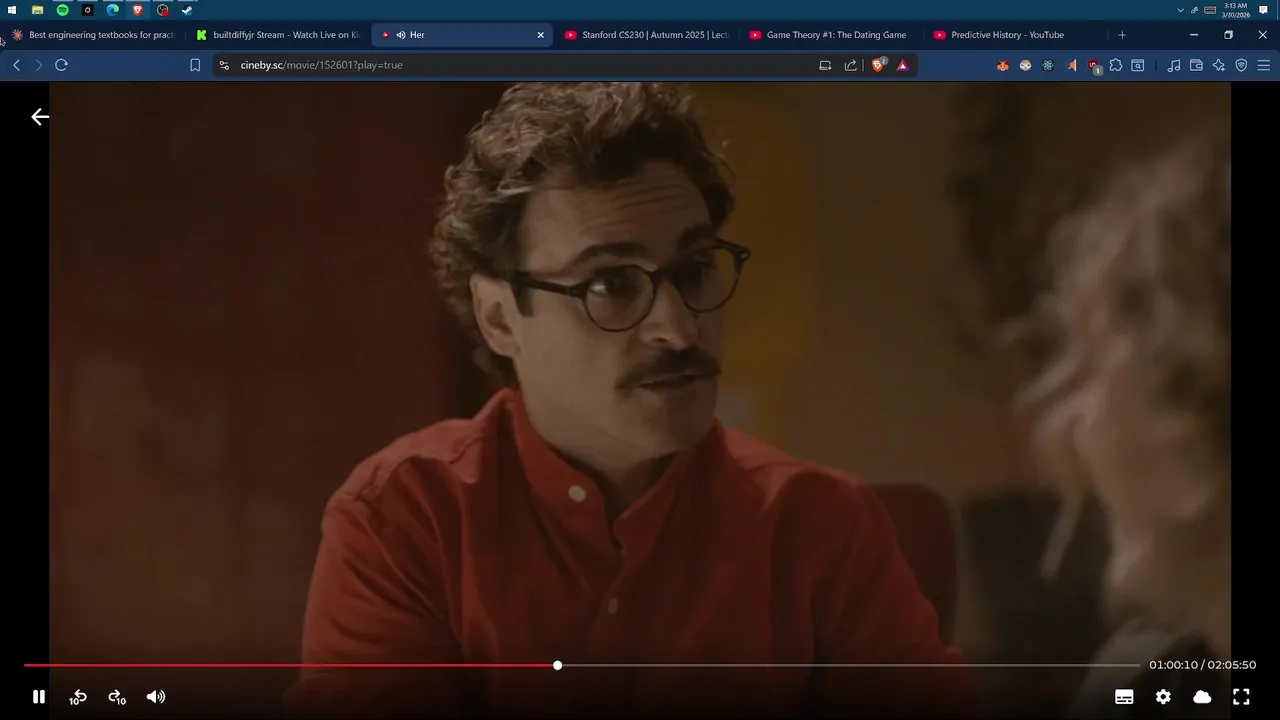The image size is (1280, 720).
Task: Switch to Game Theory #1 tab
Action: [x=830, y=35]
